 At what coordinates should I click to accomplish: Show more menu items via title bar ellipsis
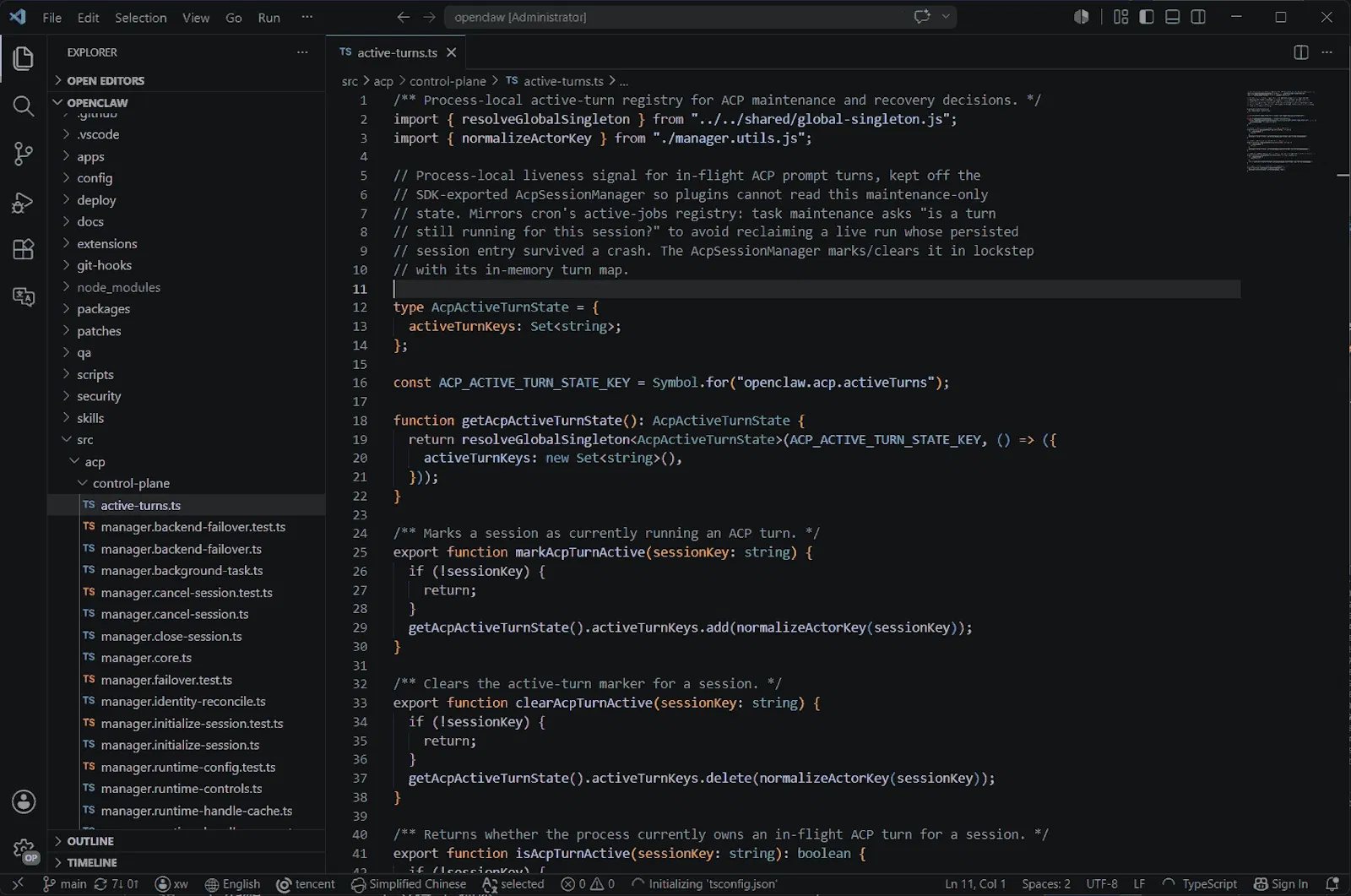point(307,17)
